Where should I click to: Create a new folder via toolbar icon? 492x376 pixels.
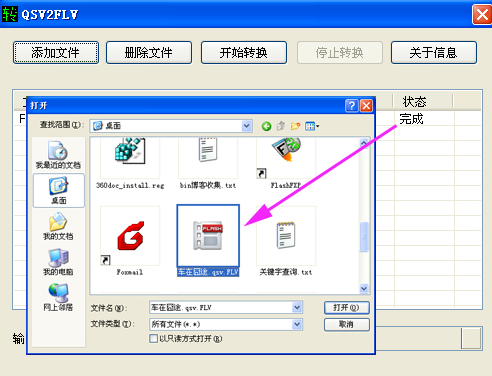pyautogui.click(x=295, y=126)
